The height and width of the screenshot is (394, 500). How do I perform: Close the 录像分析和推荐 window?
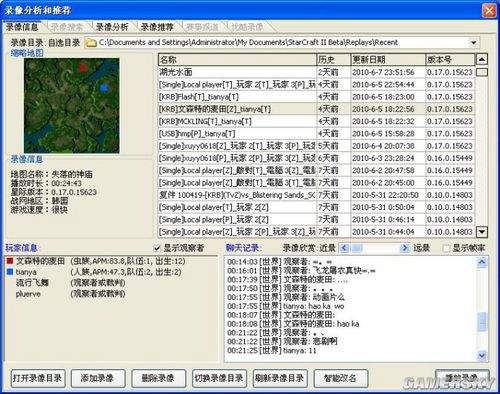click(x=489, y=11)
